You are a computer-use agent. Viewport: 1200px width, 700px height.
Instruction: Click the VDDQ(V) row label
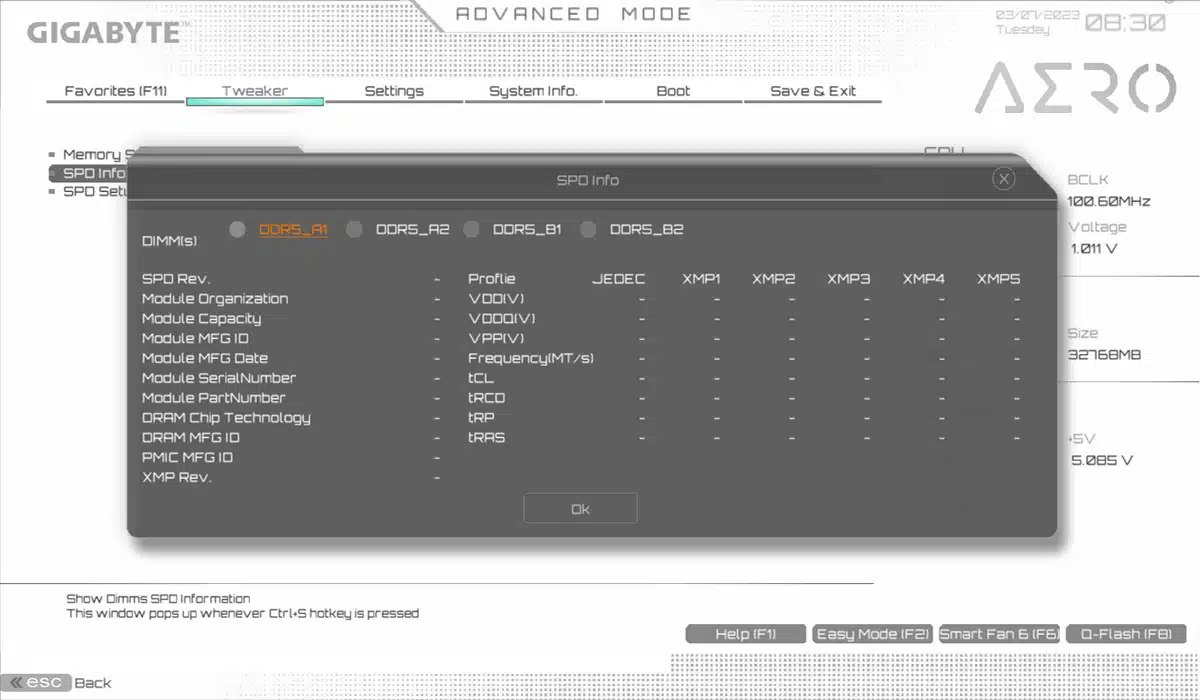502,319
